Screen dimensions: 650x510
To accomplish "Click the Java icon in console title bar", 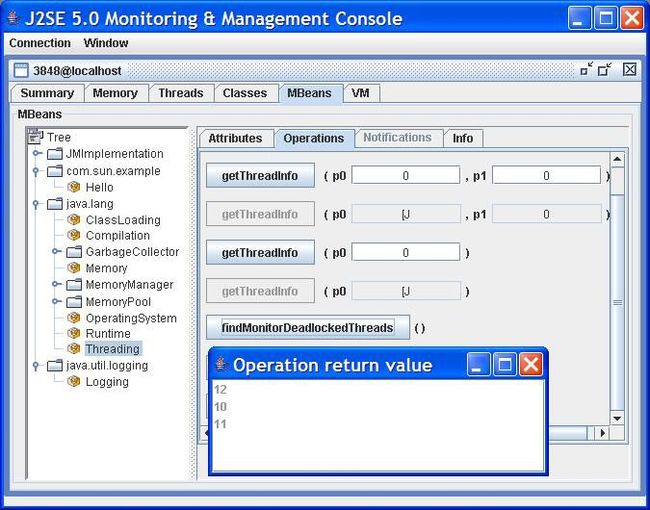I will [x=14, y=18].
